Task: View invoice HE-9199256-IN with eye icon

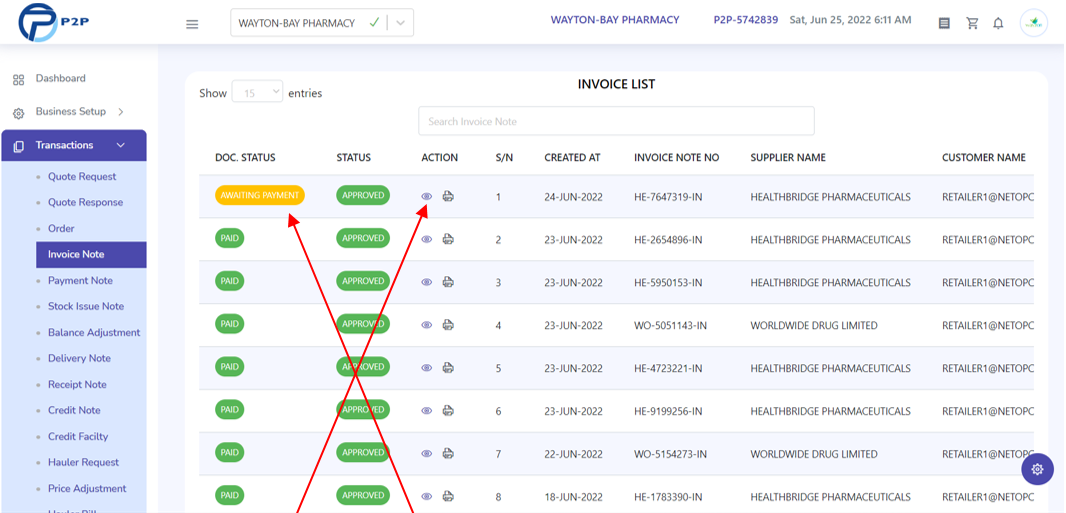Action: (x=426, y=410)
